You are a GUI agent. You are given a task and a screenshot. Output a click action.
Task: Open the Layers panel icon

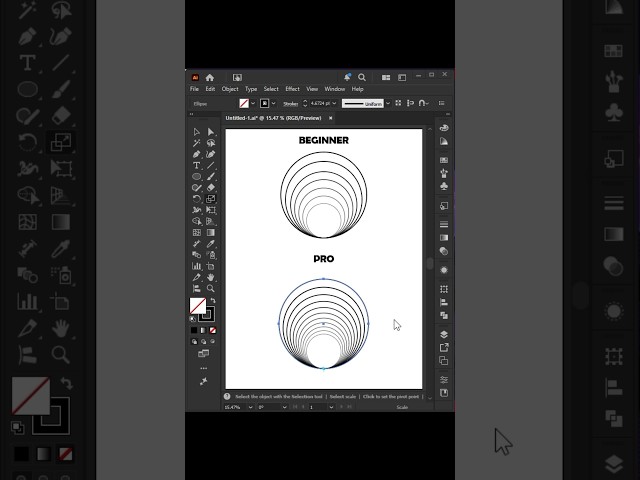tap(444, 334)
